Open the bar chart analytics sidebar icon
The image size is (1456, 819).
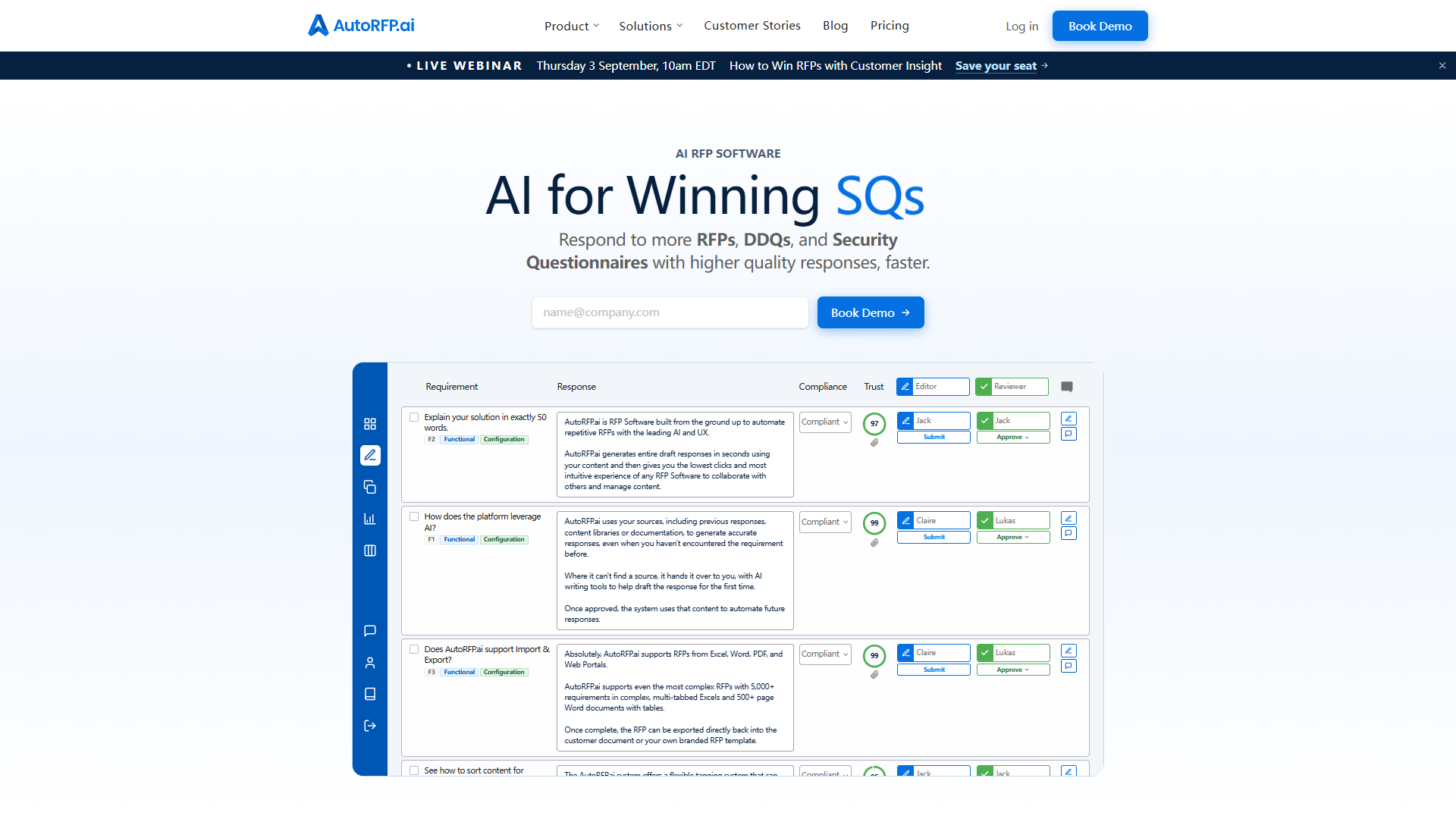tap(370, 519)
